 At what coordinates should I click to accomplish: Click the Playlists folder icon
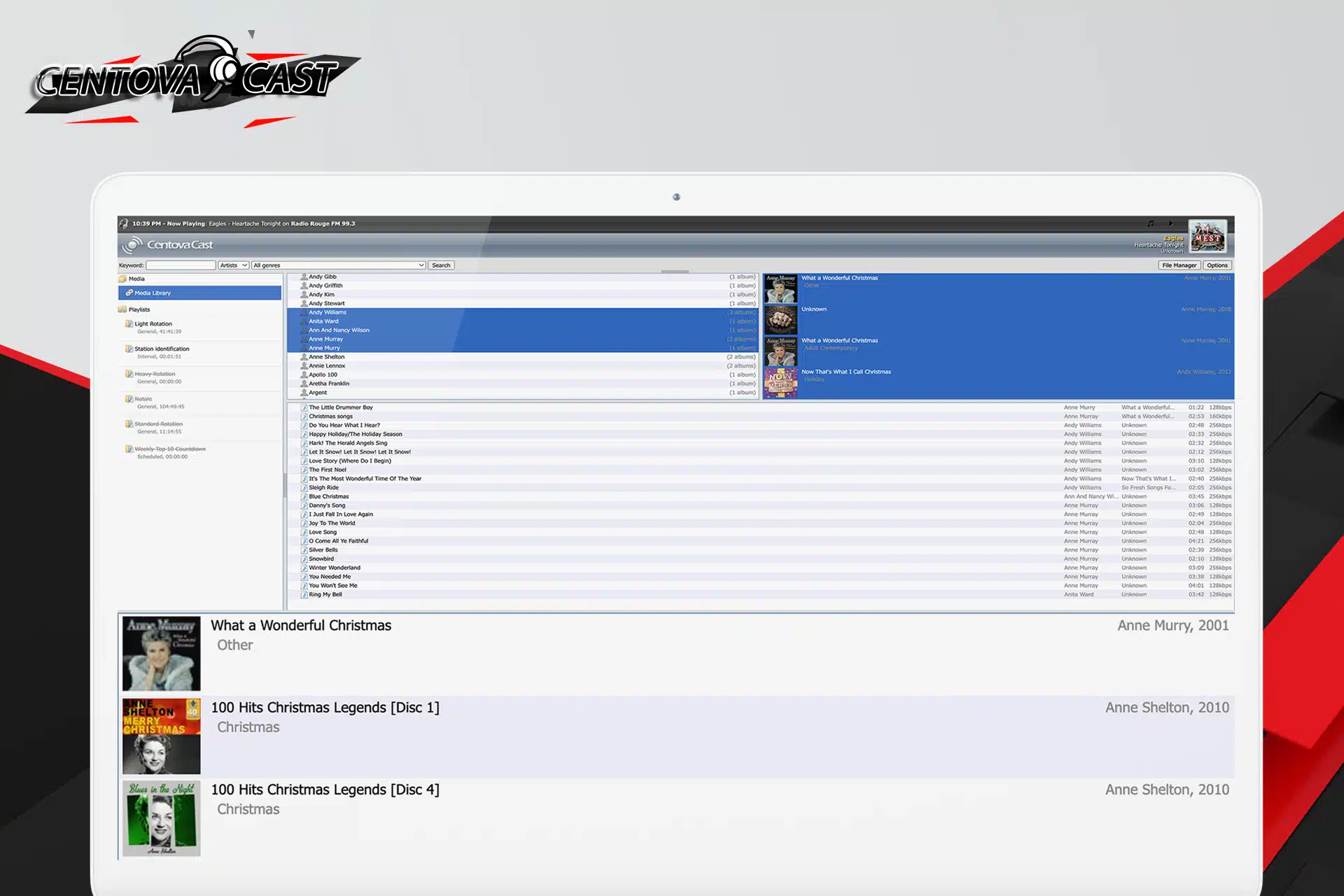click(123, 309)
